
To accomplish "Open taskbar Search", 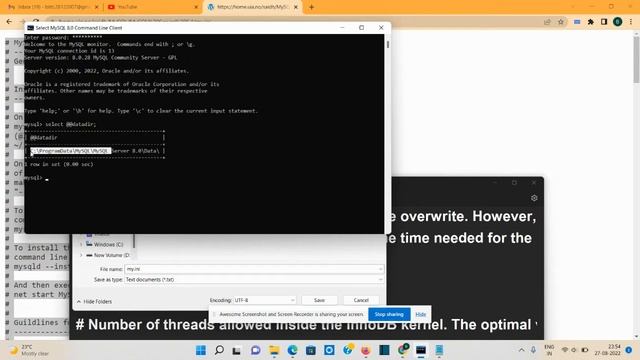I will pyautogui.click(x=219, y=350).
